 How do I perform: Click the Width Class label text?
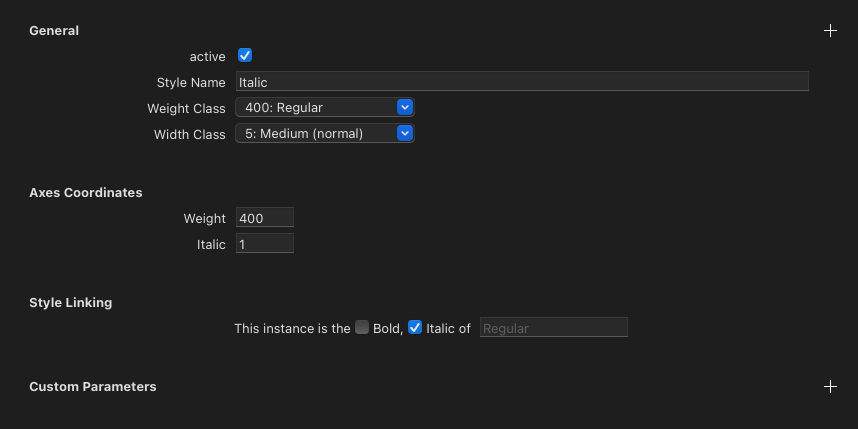pyautogui.click(x=189, y=134)
